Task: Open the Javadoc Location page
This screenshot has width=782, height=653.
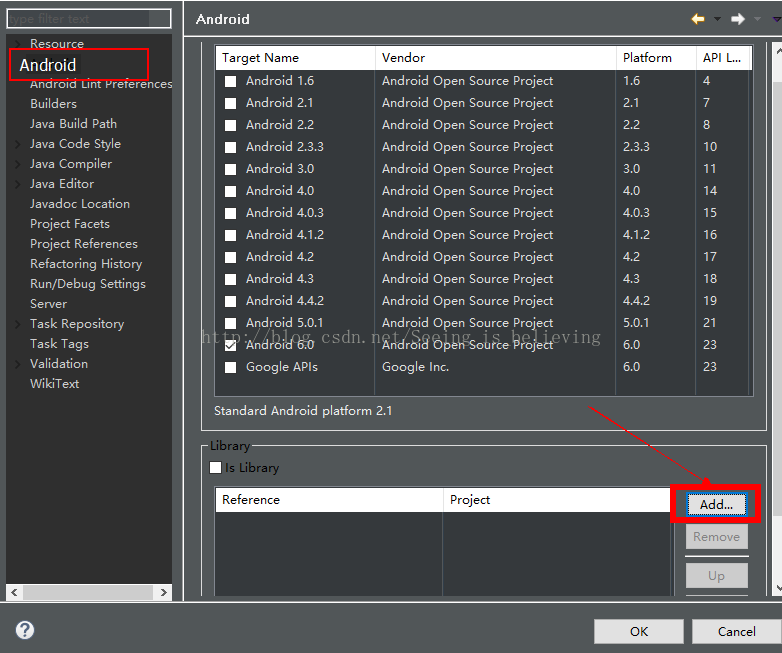Action: pos(80,204)
